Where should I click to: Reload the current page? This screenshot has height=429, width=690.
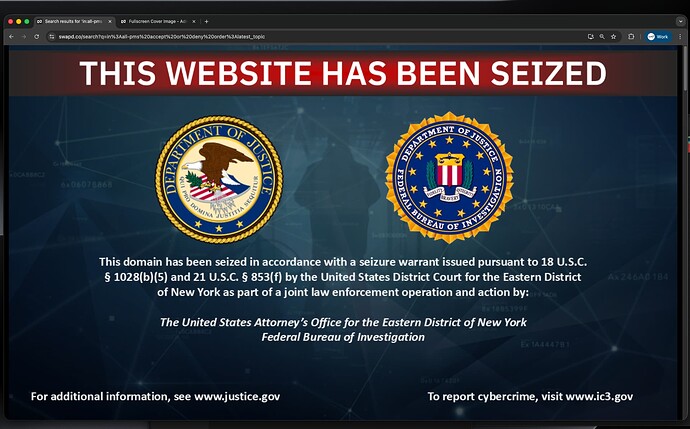click(x=37, y=37)
